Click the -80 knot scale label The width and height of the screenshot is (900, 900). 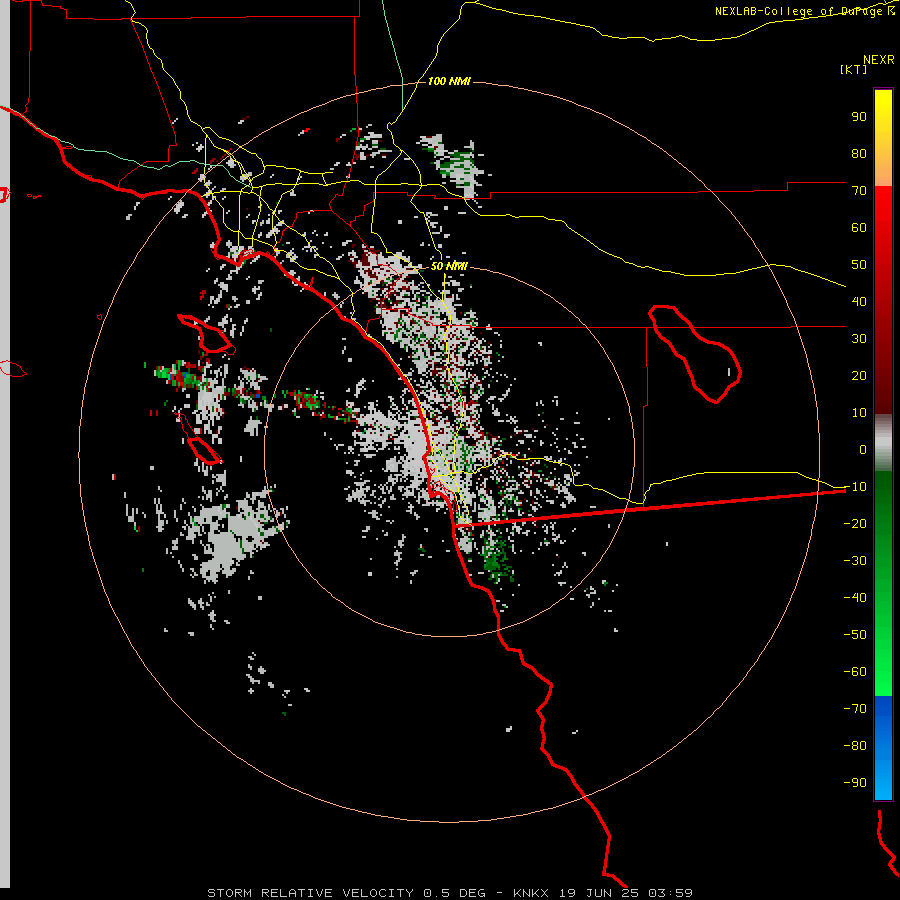click(x=855, y=746)
